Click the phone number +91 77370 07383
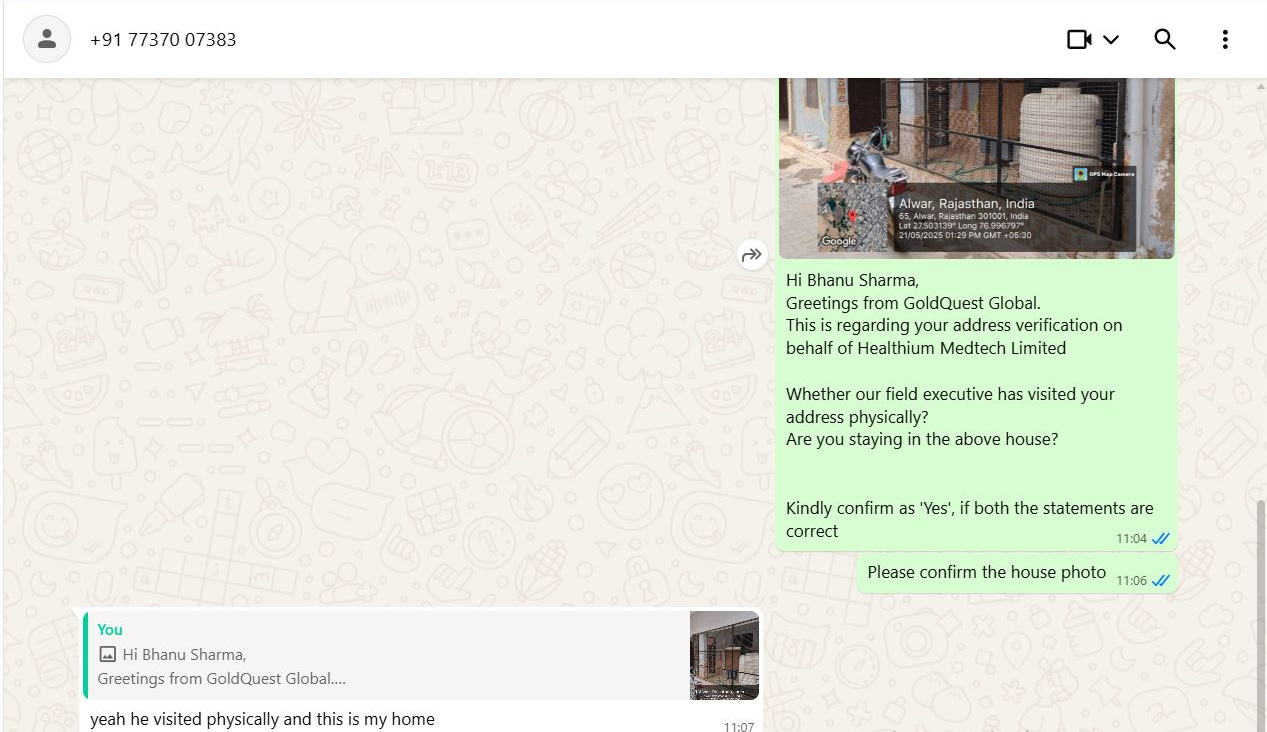 click(163, 40)
